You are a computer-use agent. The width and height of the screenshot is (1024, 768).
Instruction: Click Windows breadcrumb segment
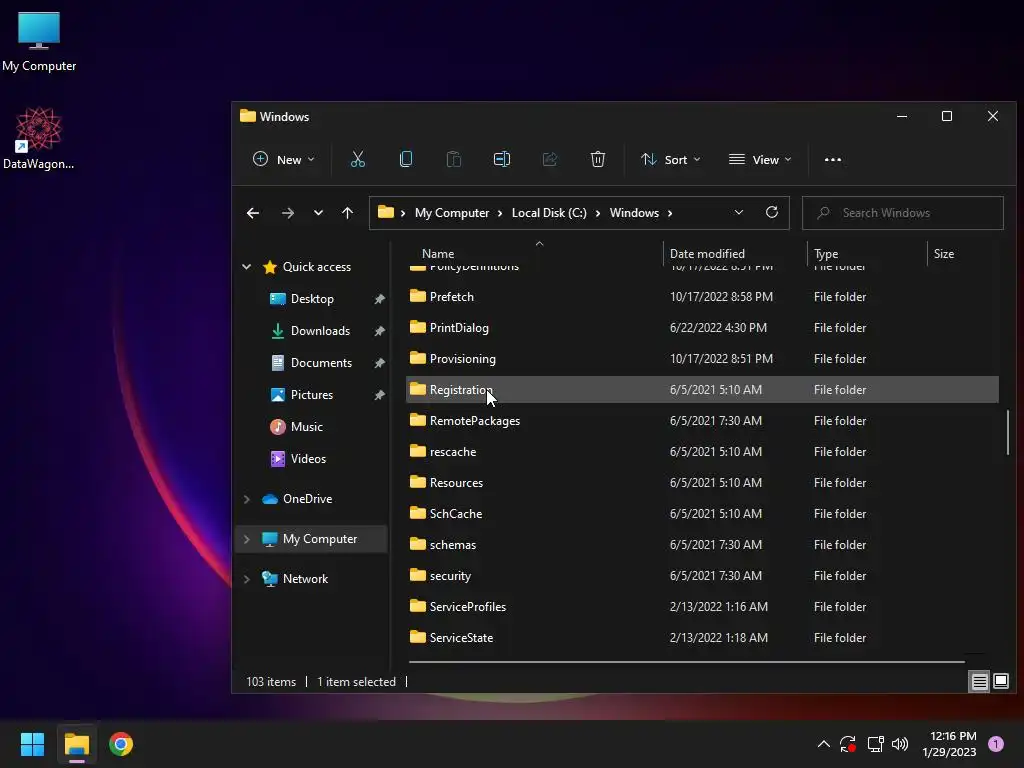pos(634,213)
